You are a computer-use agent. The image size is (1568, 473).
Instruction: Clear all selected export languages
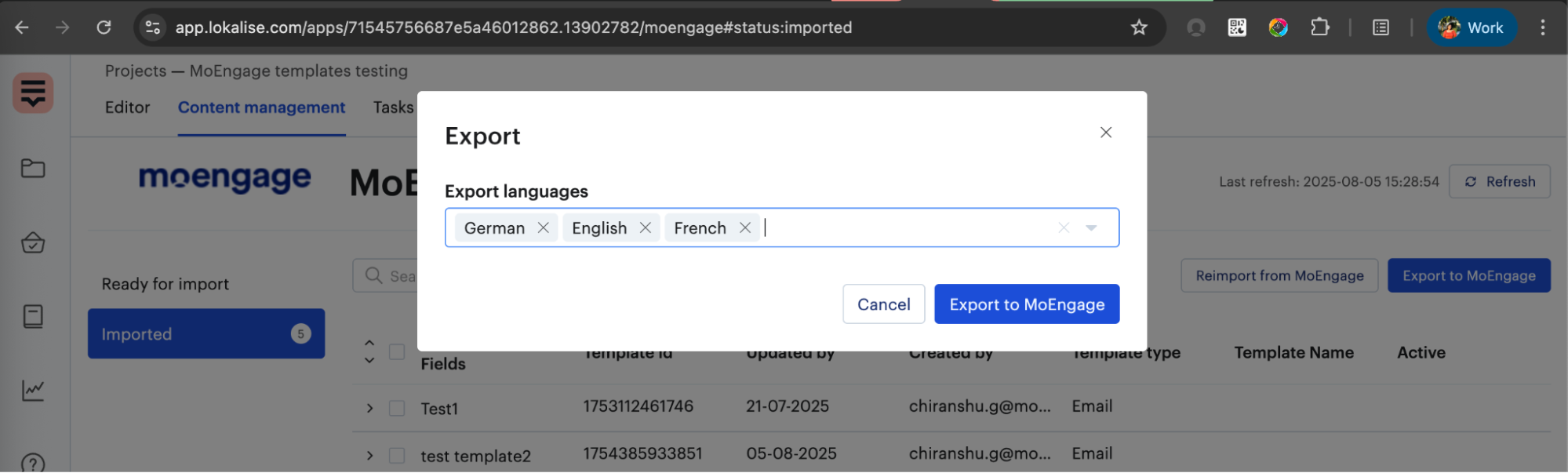point(1064,227)
